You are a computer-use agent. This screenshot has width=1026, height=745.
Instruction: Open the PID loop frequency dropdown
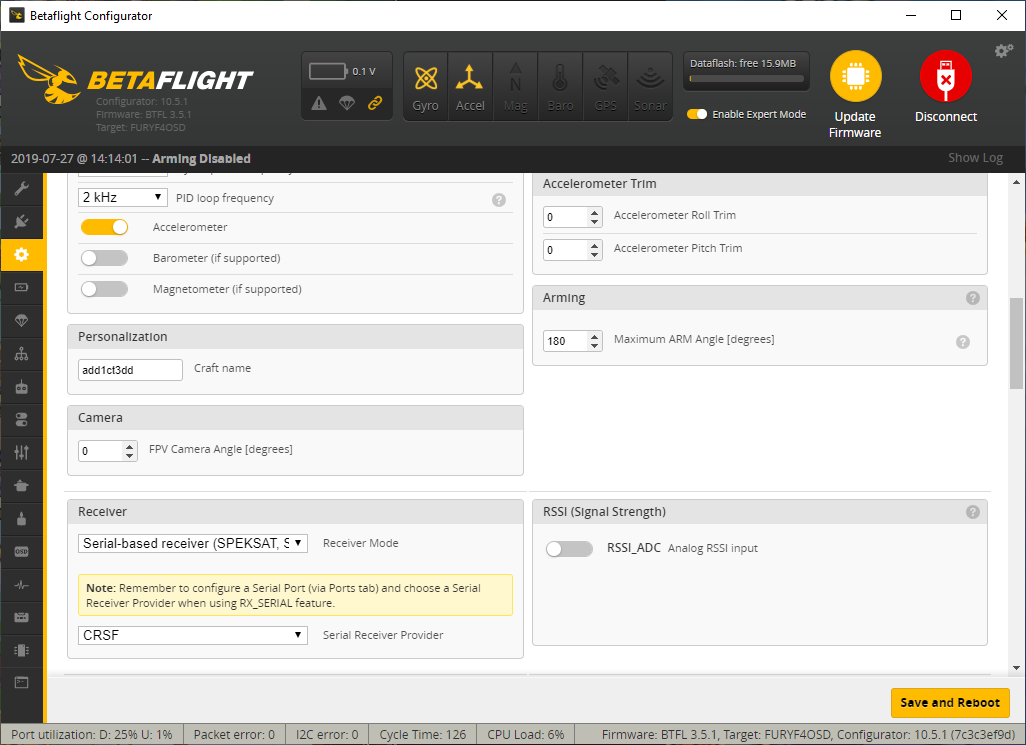(x=122, y=198)
